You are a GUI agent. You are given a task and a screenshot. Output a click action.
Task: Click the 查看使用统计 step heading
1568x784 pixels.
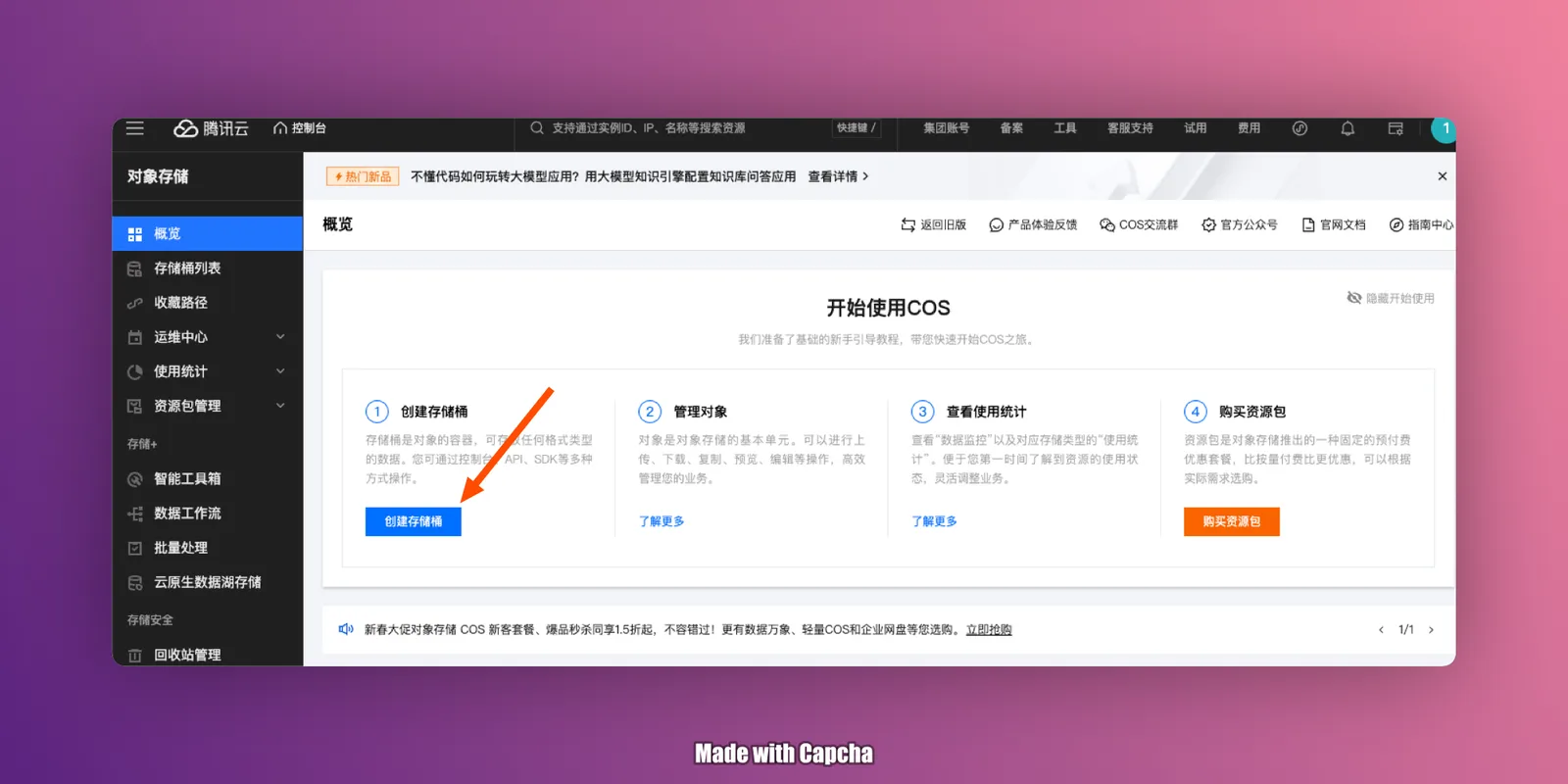click(x=986, y=412)
